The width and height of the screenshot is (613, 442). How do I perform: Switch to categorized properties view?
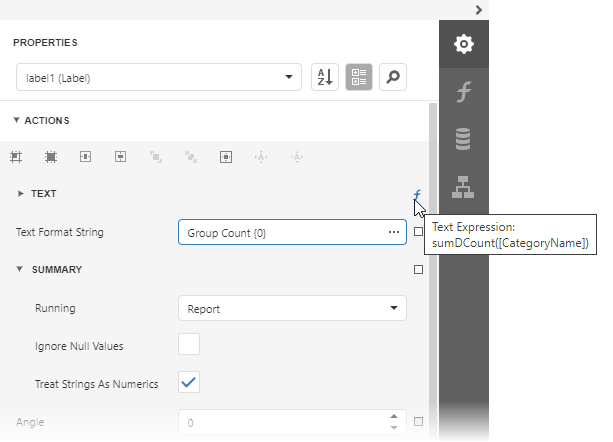tap(359, 77)
